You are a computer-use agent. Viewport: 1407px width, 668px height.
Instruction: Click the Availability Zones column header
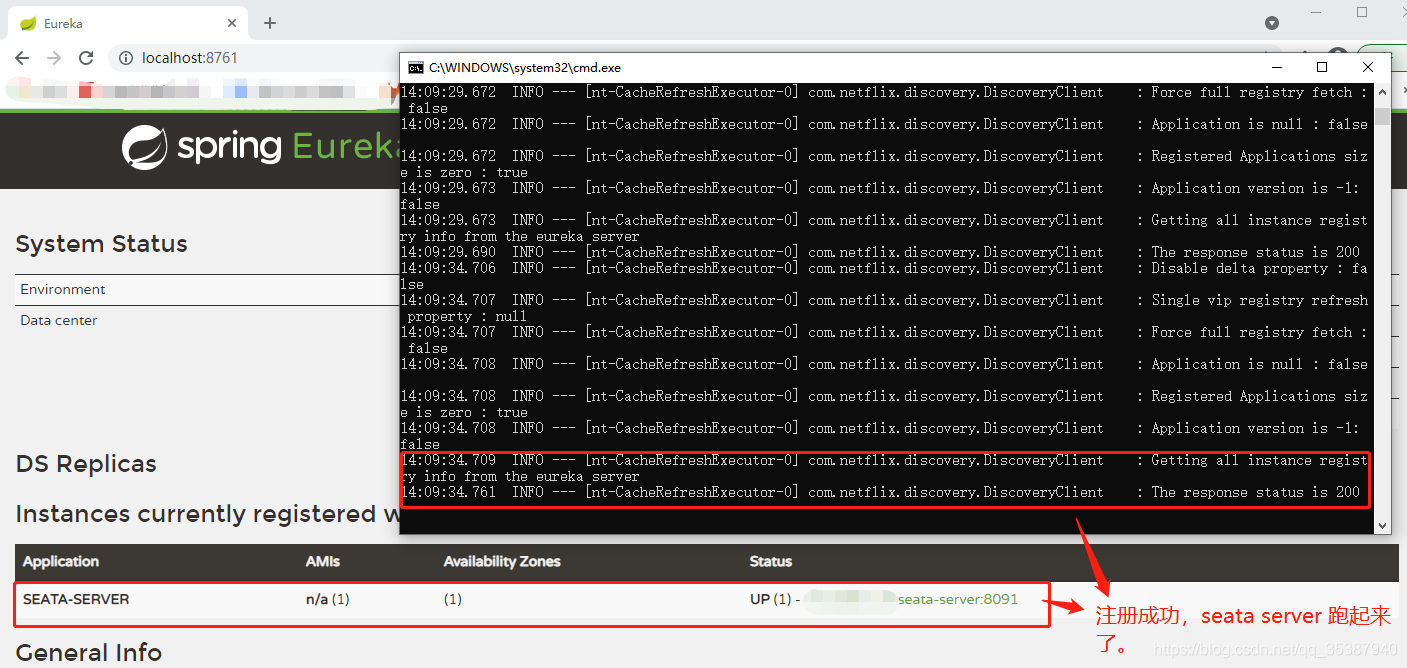click(502, 562)
